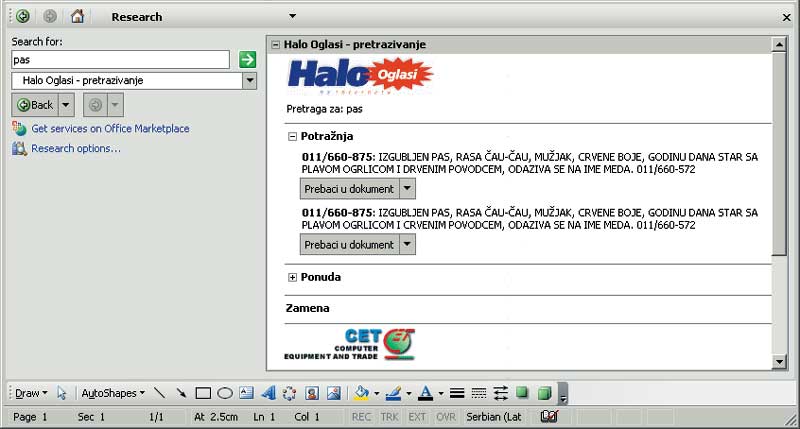Open the Font Color dropdown arrow
Image resolution: width=800 pixels, height=429 pixels.
[x=441, y=393]
